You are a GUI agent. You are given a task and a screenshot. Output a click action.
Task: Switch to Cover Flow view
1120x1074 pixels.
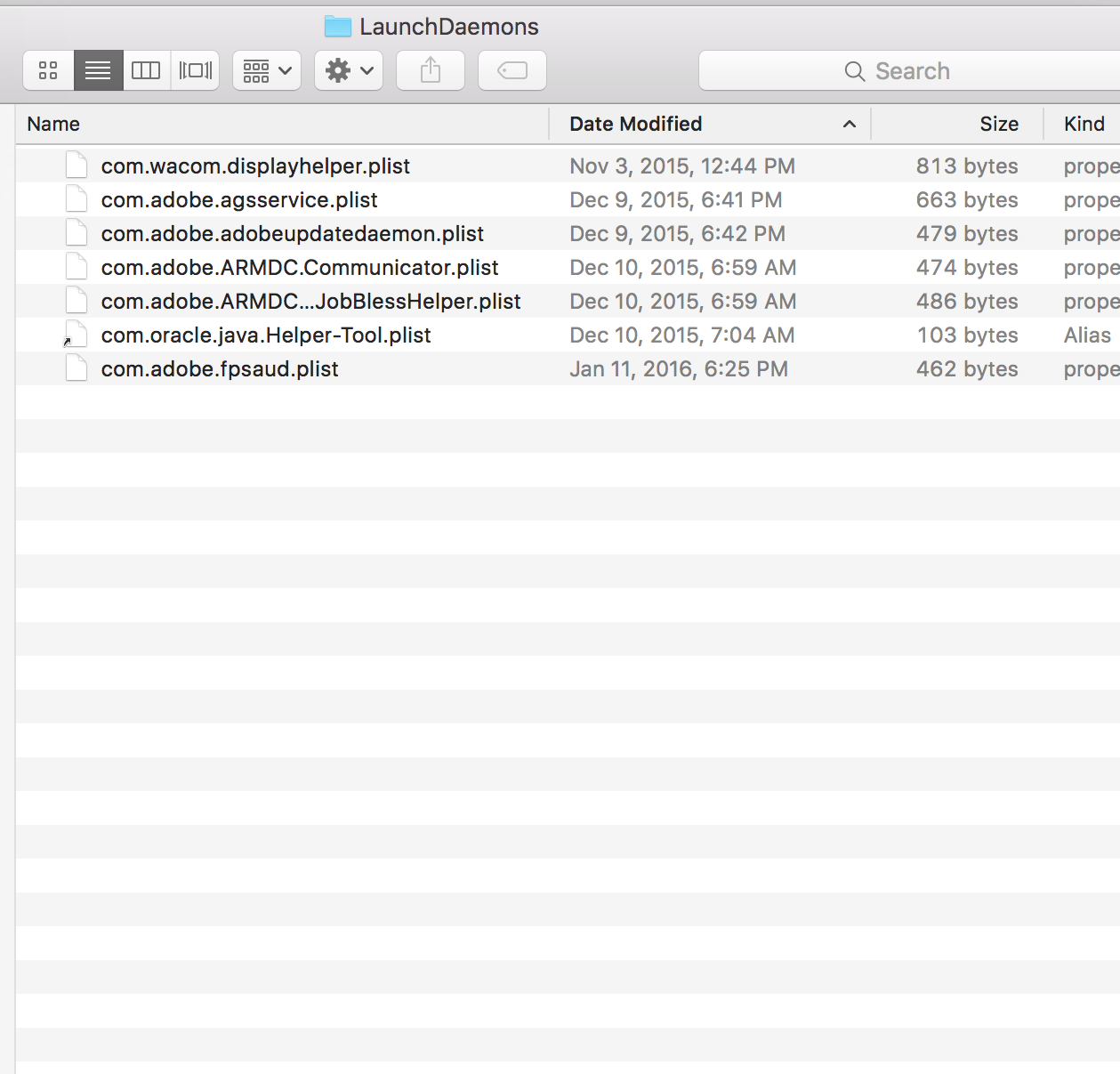[195, 70]
